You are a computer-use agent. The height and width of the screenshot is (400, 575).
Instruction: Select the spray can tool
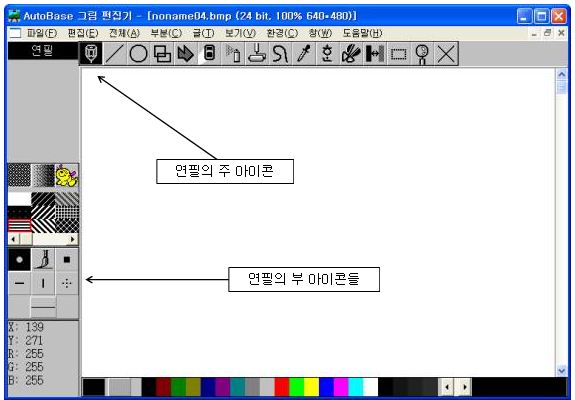click(232, 54)
